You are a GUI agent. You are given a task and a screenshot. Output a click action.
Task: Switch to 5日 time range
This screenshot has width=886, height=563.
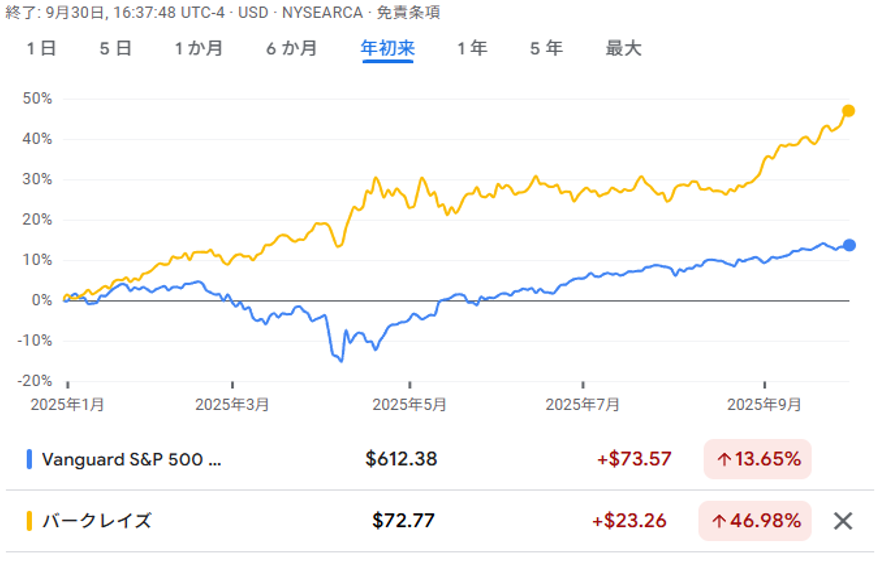(x=116, y=48)
